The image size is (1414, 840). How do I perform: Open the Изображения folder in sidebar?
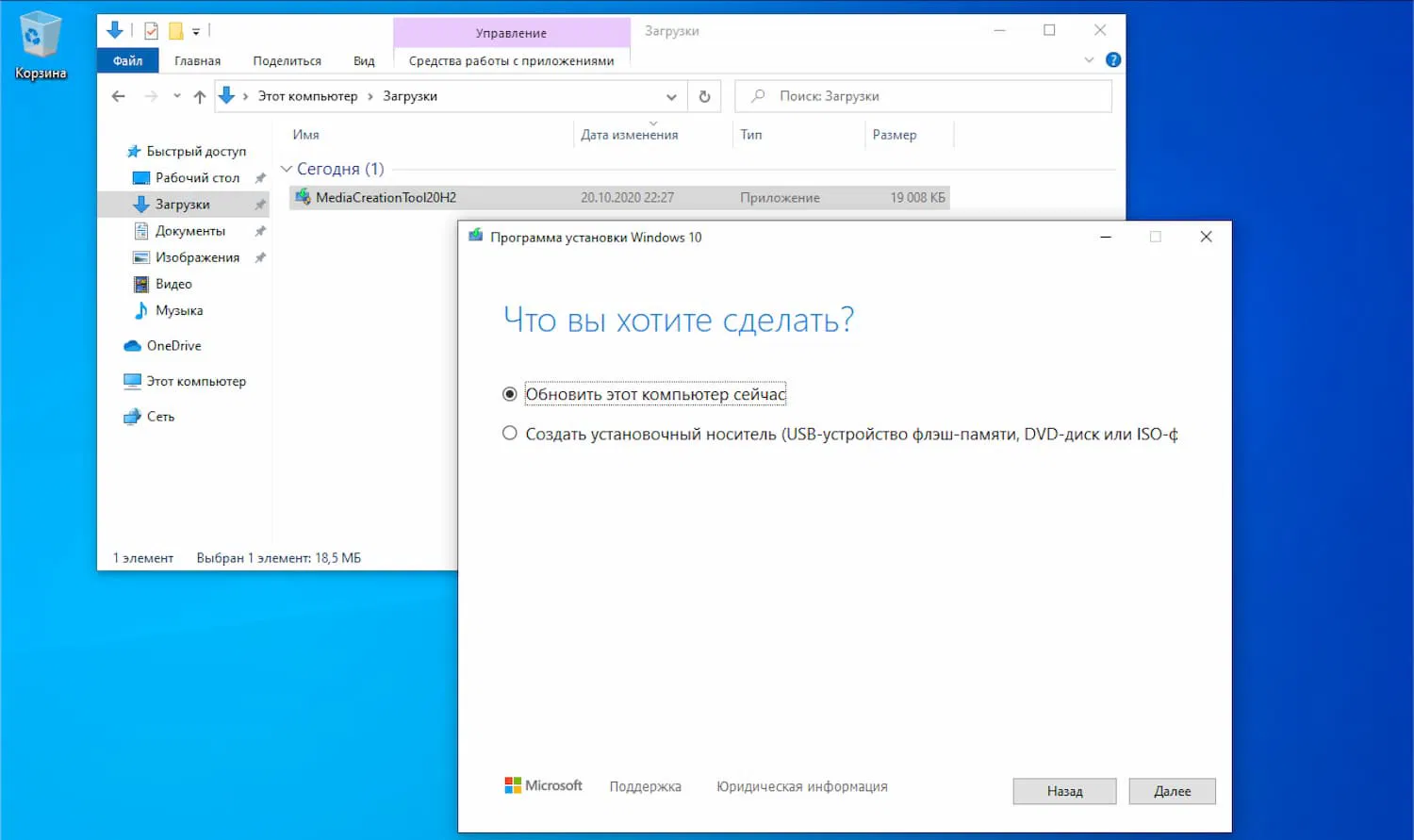198,256
